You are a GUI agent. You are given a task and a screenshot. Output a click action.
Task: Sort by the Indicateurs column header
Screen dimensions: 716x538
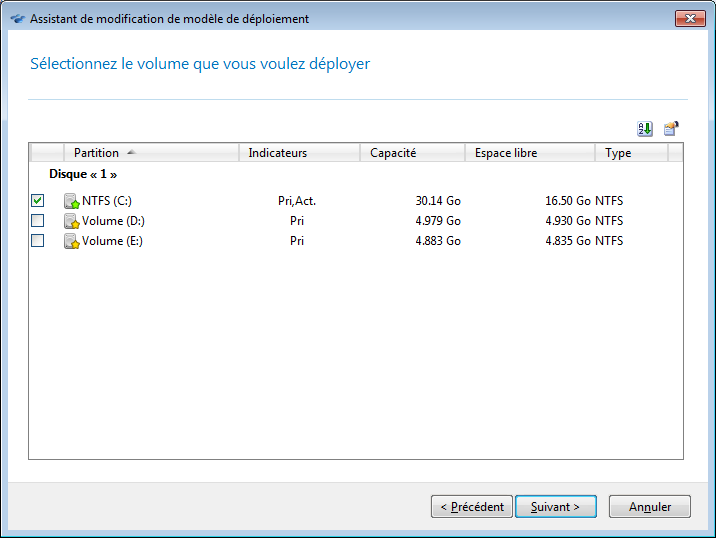point(299,153)
